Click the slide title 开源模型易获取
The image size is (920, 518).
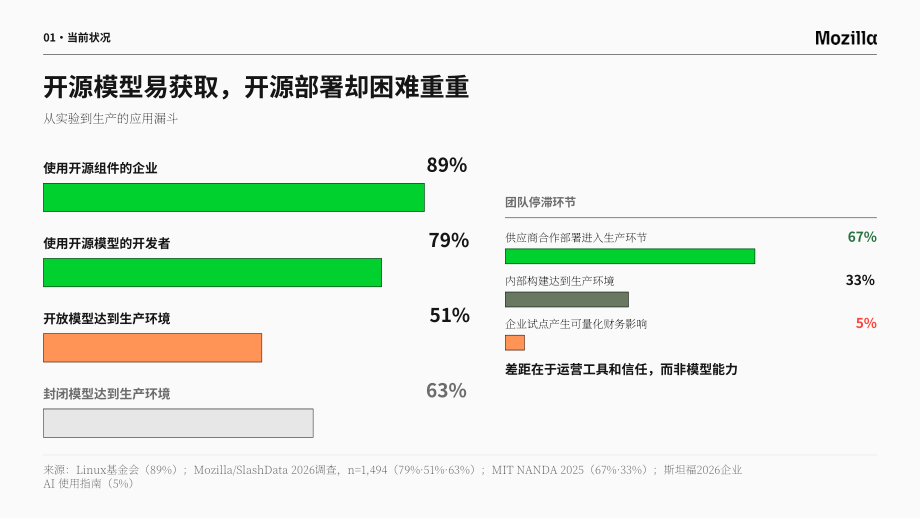[x=256, y=87]
